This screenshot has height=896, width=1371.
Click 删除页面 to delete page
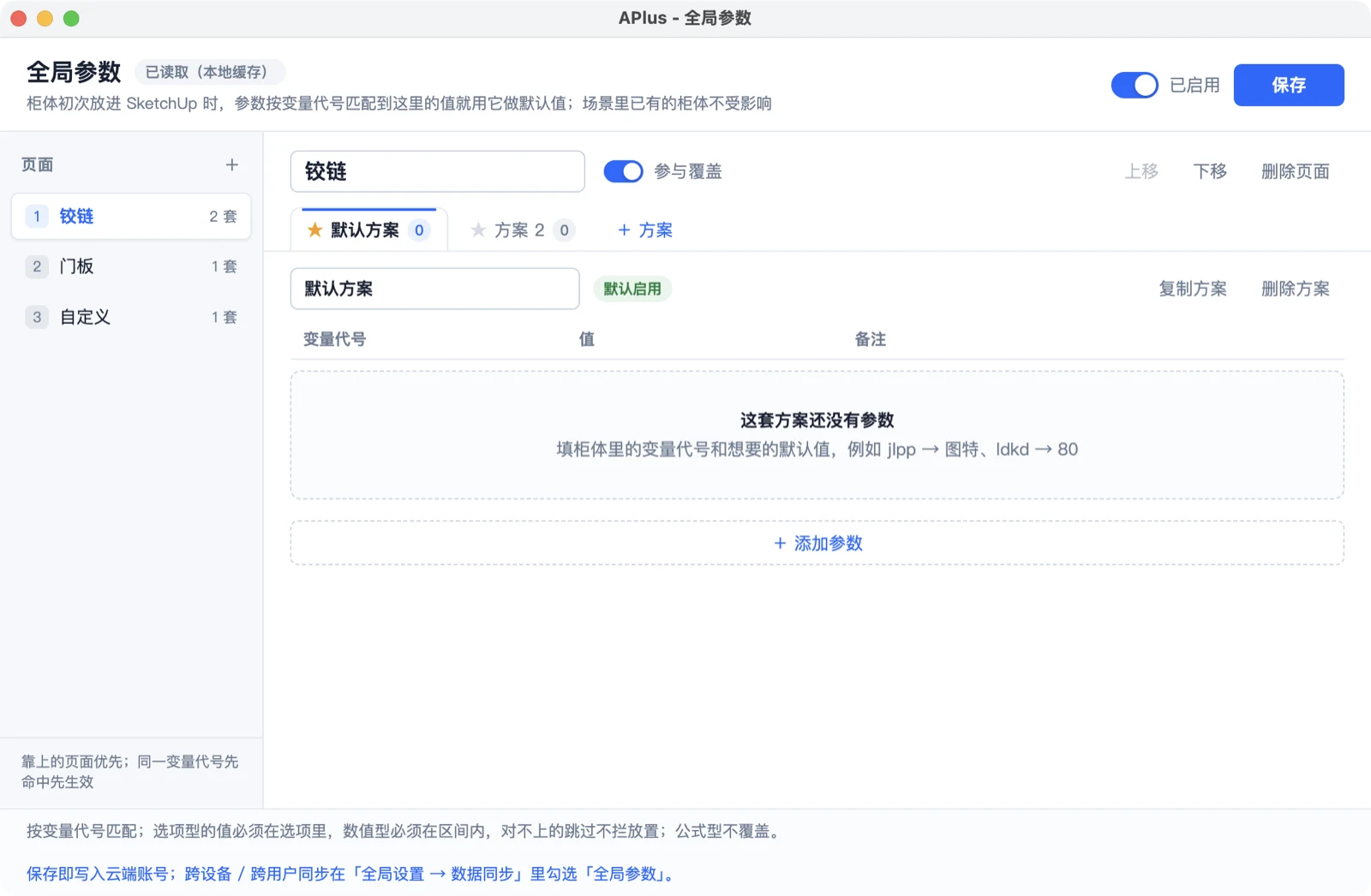[x=1296, y=171]
